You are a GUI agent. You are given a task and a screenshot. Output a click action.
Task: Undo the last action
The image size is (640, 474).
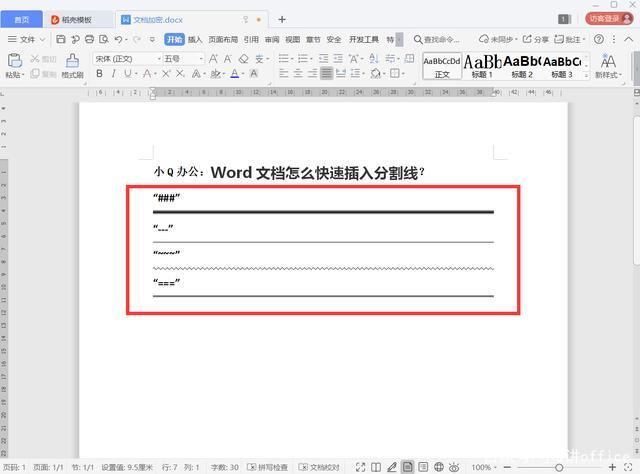click(x=118, y=39)
